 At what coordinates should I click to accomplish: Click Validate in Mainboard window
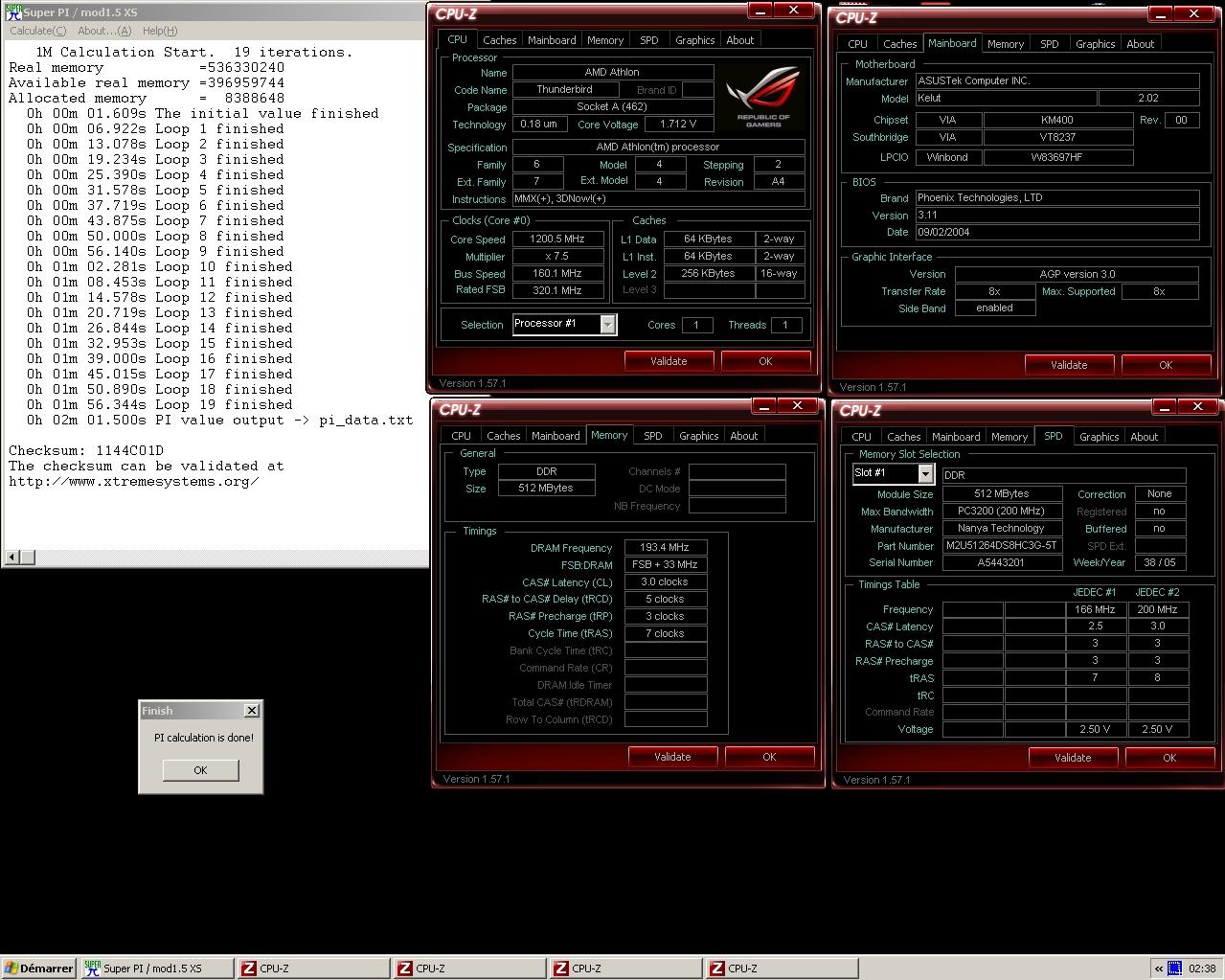pyautogui.click(x=1069, y=365)
